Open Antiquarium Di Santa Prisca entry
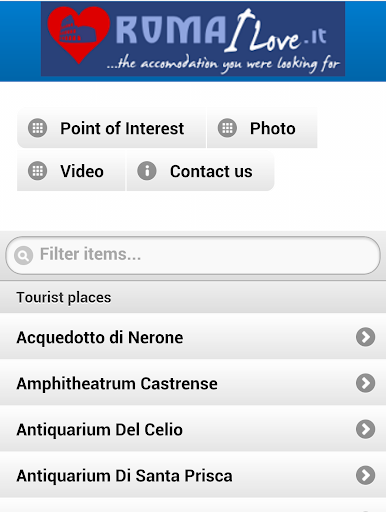The height and width of the screenshot is (512, 386). tap(193, 475)
